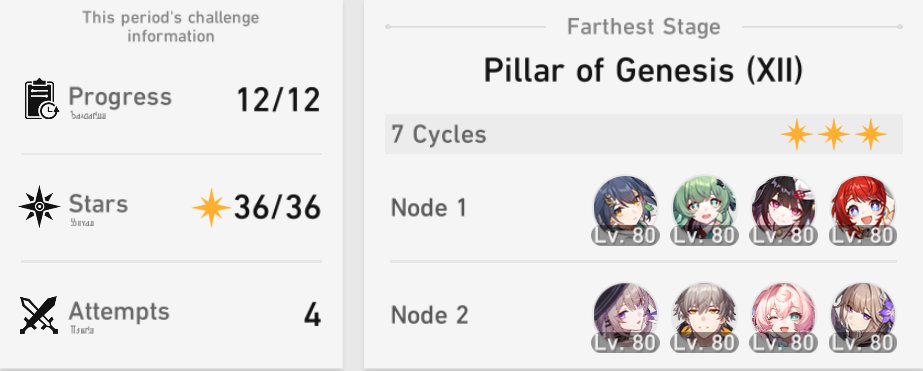
Task: Select the pink-haired character in Node 2
Action: 783,317
